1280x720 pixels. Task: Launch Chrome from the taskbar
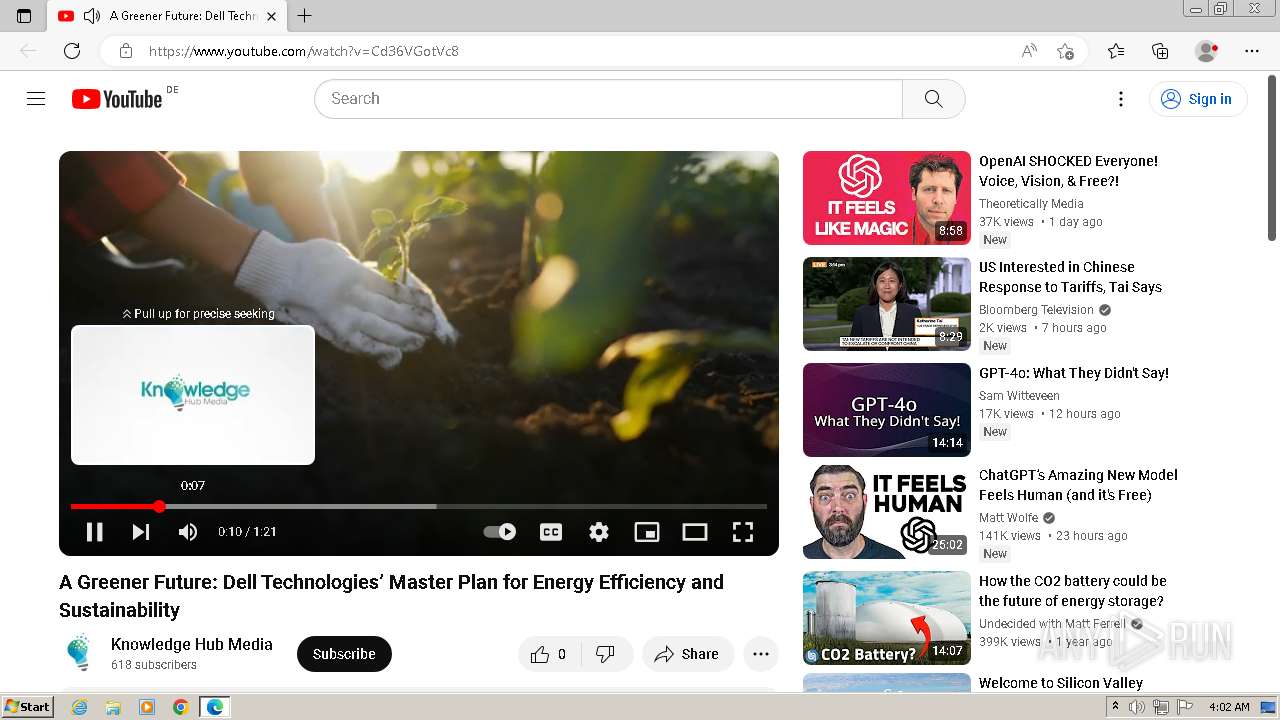point(181,707)
